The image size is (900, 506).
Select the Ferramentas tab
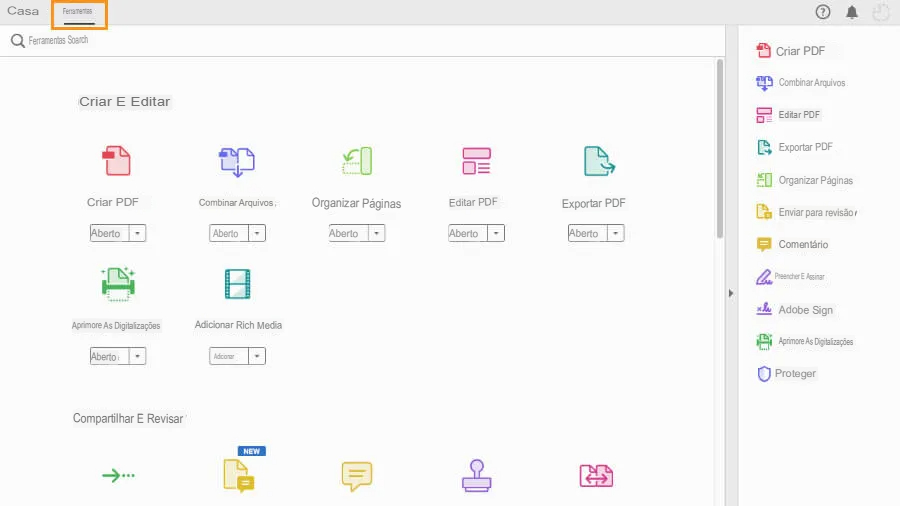click(79, 14)
